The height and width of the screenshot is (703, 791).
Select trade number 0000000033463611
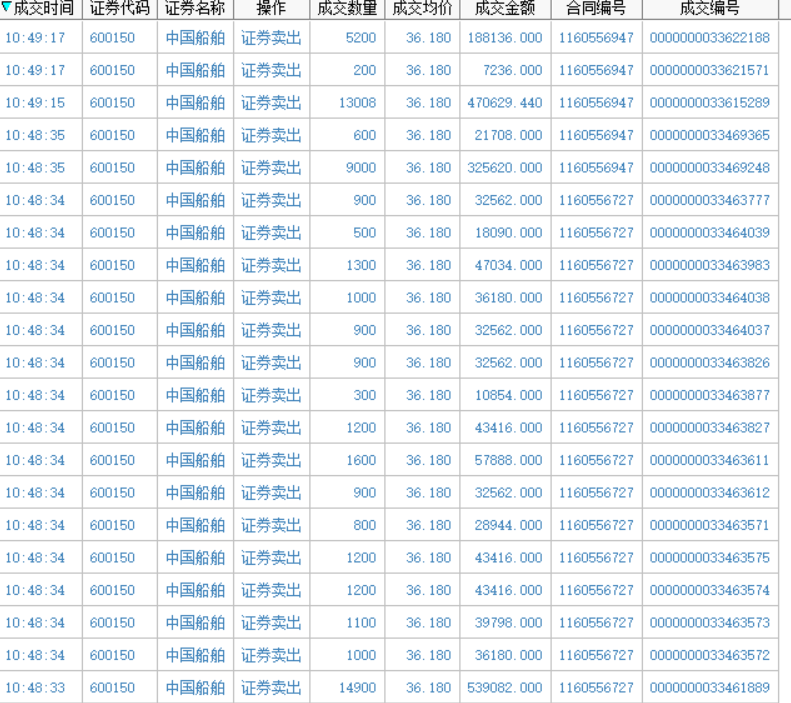(x=710, y=460)
